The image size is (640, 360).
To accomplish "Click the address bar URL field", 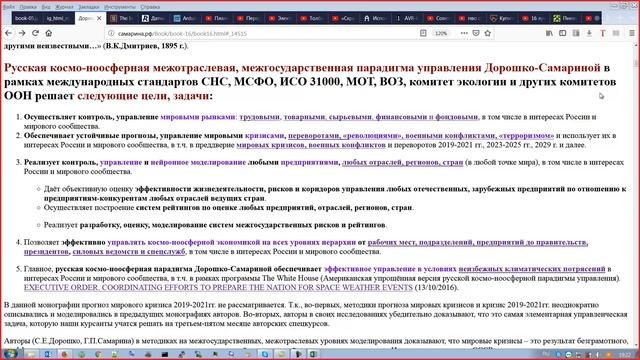I will [265, 33].
